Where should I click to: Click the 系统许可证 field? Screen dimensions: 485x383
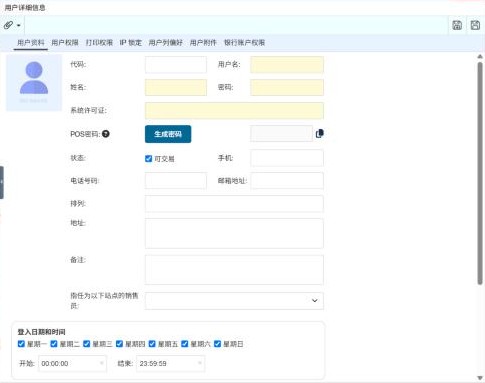234,111
